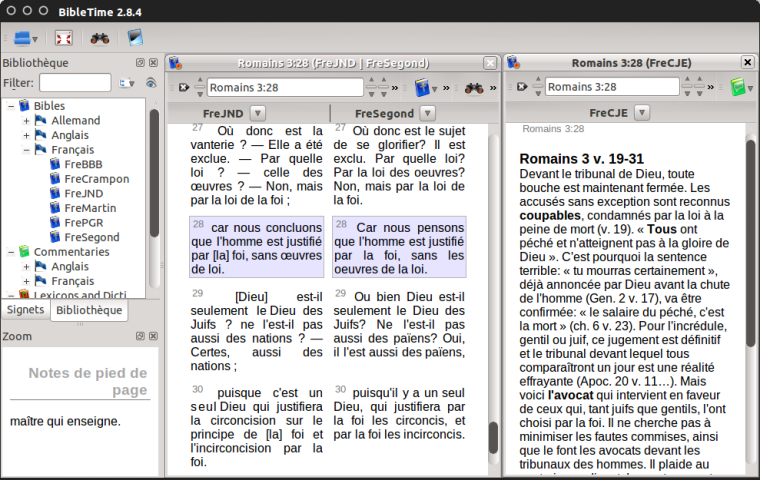The width and height of the screenshot is (760, 480).
Task: Click reference field in FreJND window
Action: [285, 88]
